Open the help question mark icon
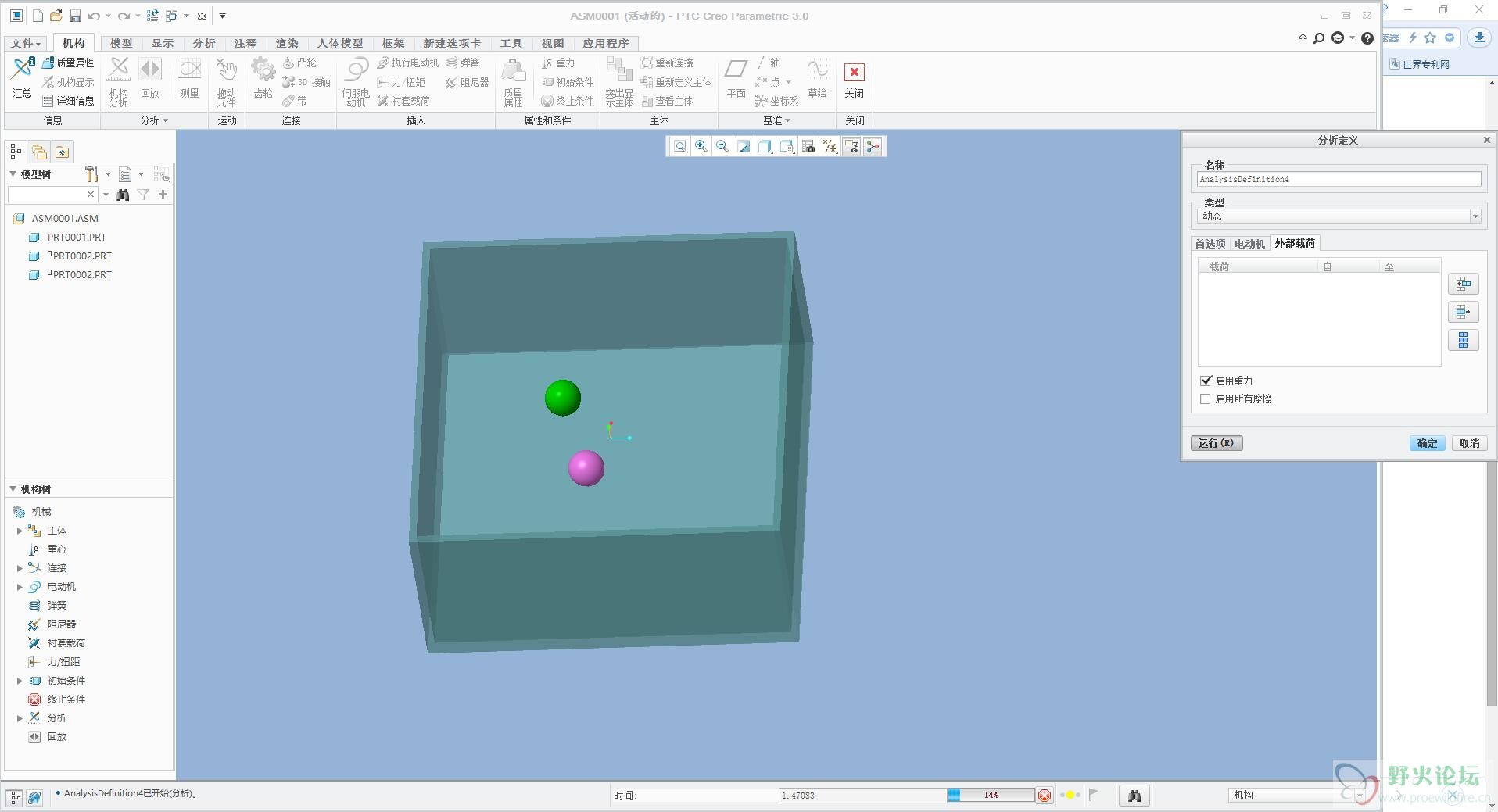The height and width of the screenshot is (812, 1498). pyautogui.click(x=1367, y=38)
